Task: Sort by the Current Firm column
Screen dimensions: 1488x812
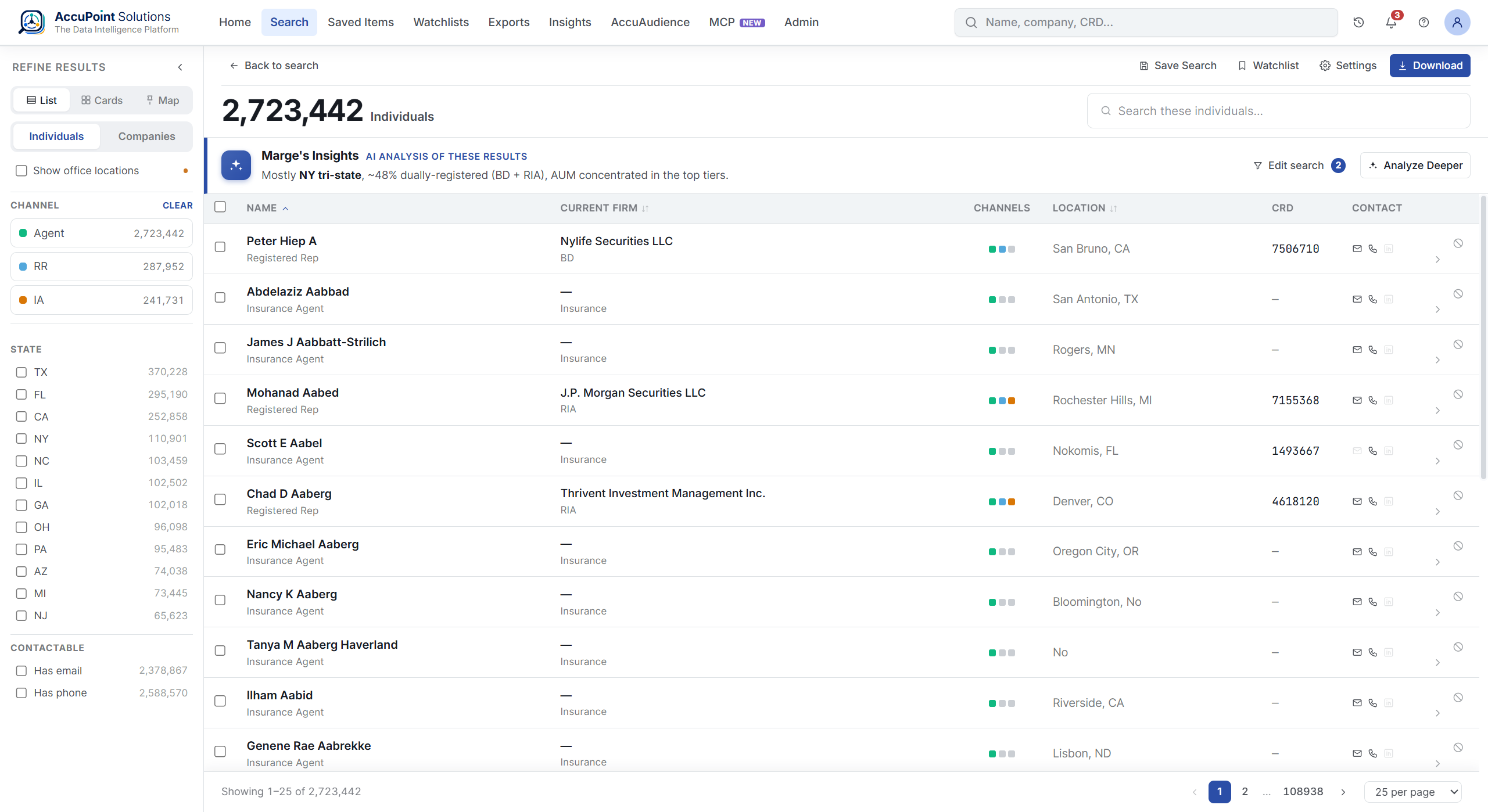Action: click(604, 208)
